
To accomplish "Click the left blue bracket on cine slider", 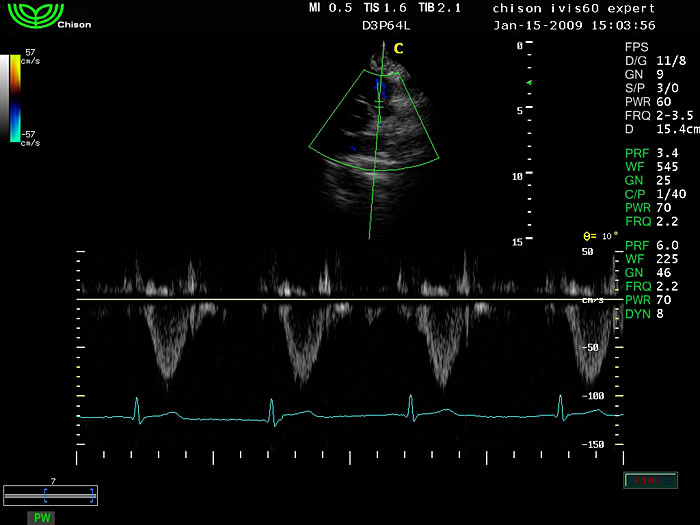I will click(x=45, y=494).
